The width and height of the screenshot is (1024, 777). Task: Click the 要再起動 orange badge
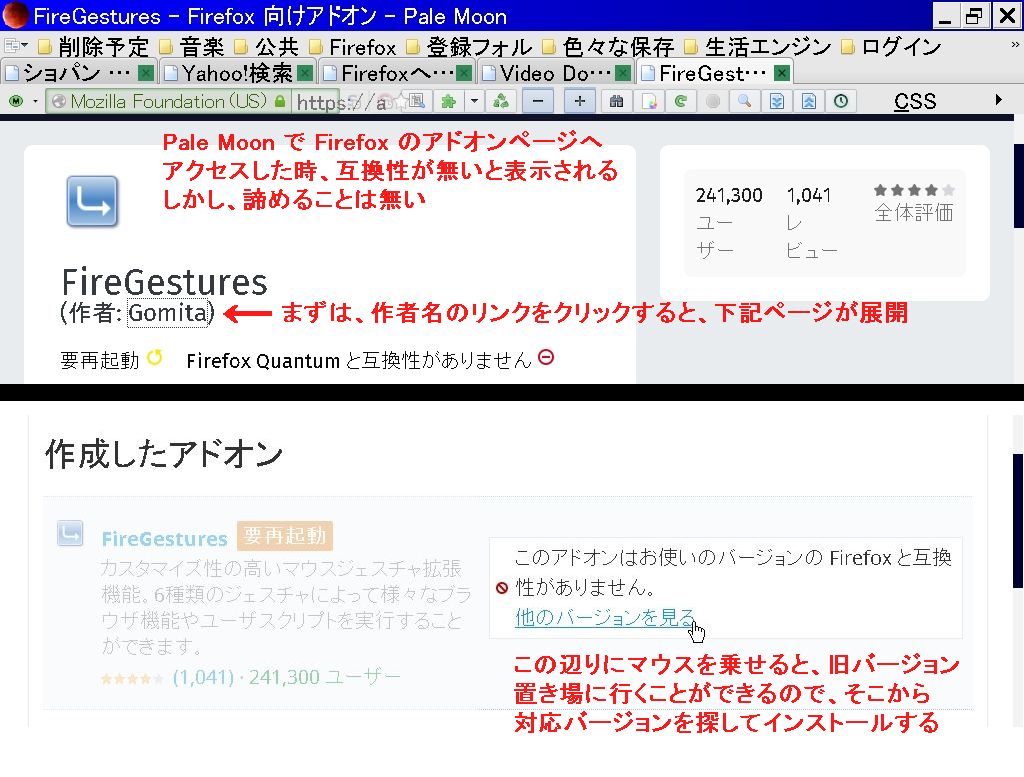[285, 536]
